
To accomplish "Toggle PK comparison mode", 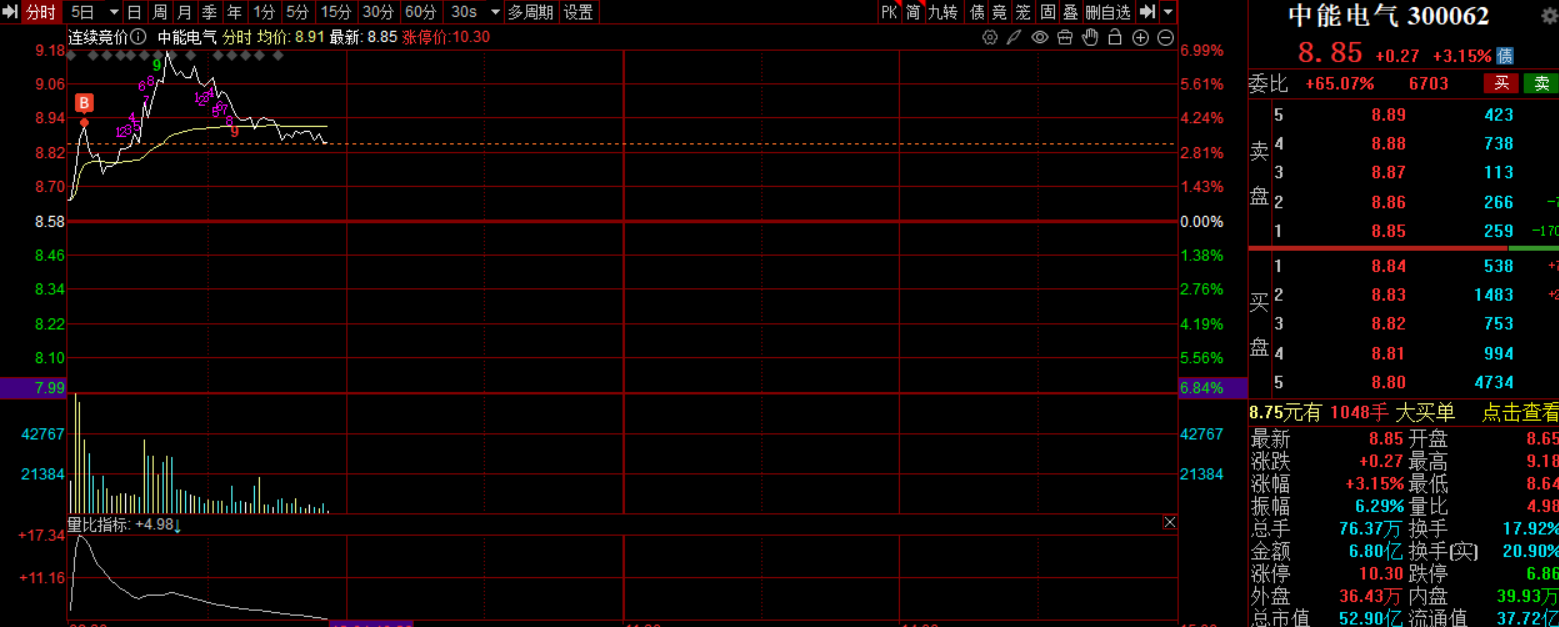I will point(889,12).
